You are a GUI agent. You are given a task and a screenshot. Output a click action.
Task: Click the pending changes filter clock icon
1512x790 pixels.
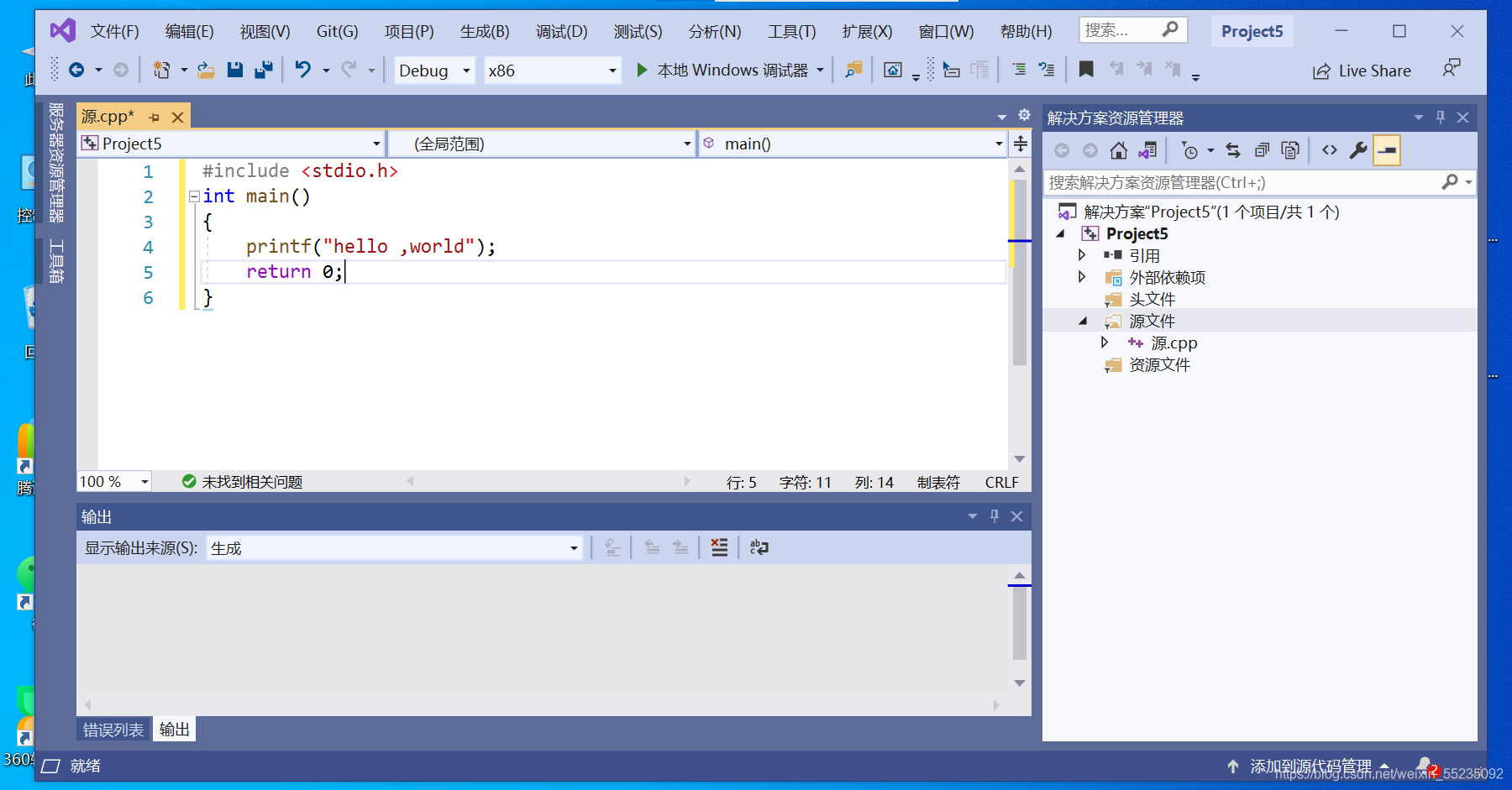pos(1189,150)
